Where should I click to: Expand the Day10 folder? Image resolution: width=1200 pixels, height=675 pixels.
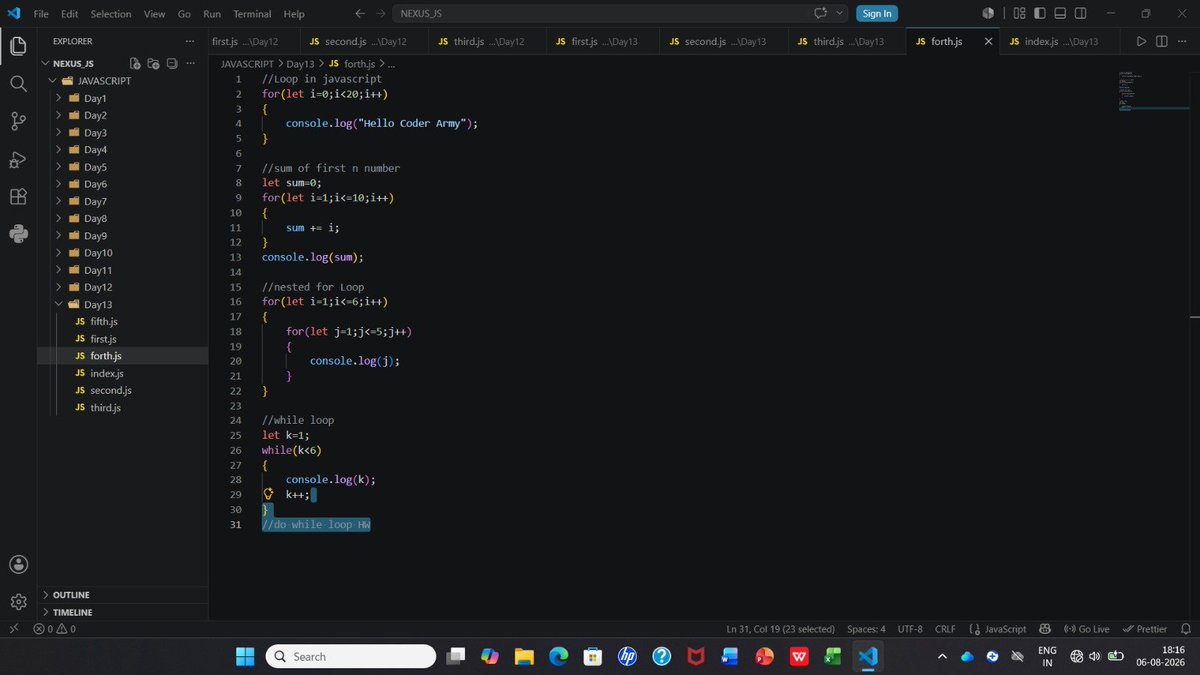(61, 253)
